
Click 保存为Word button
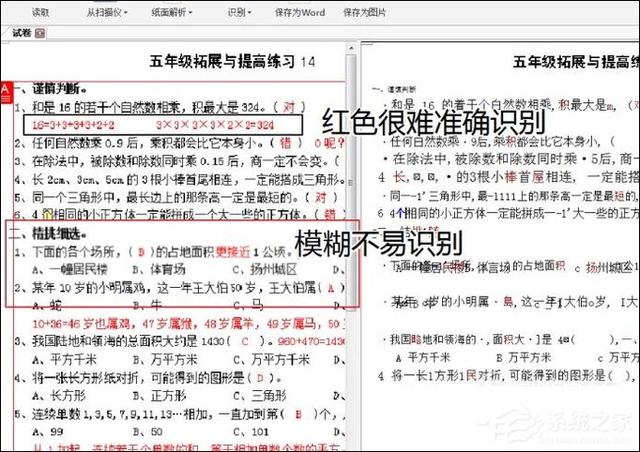click(x=300, y=12)
